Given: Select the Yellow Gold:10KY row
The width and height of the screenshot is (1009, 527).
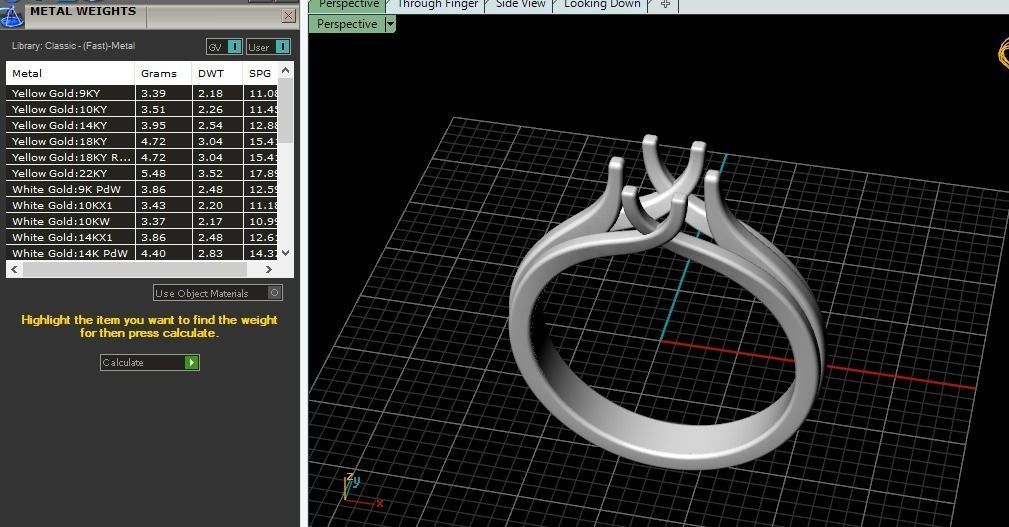Looking at the screenshot, I should (142, 109).
